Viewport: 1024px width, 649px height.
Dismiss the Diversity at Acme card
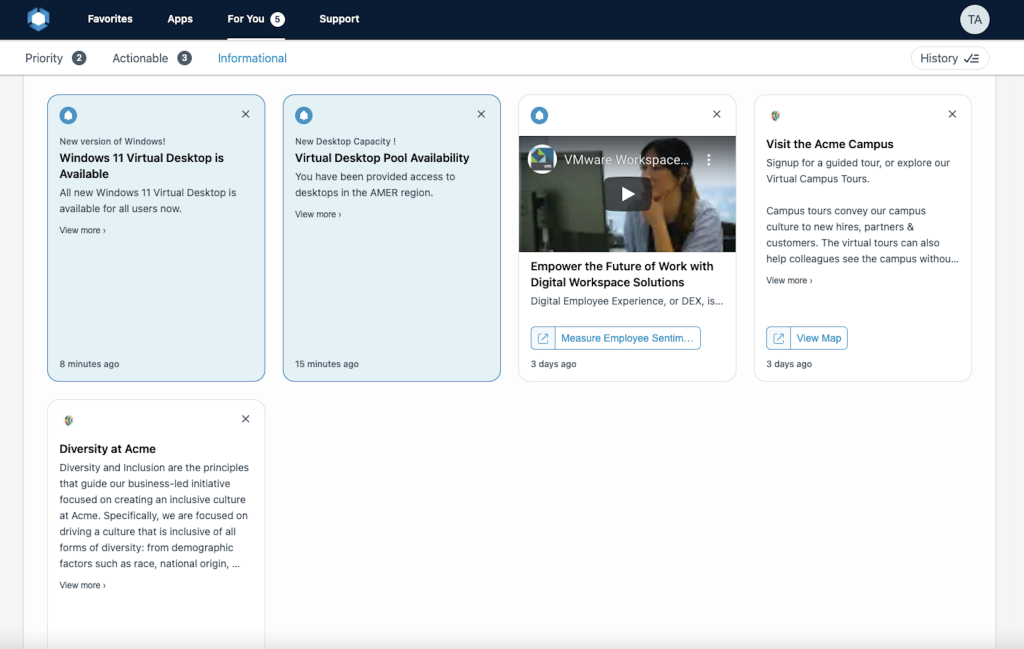coord(246,419)
